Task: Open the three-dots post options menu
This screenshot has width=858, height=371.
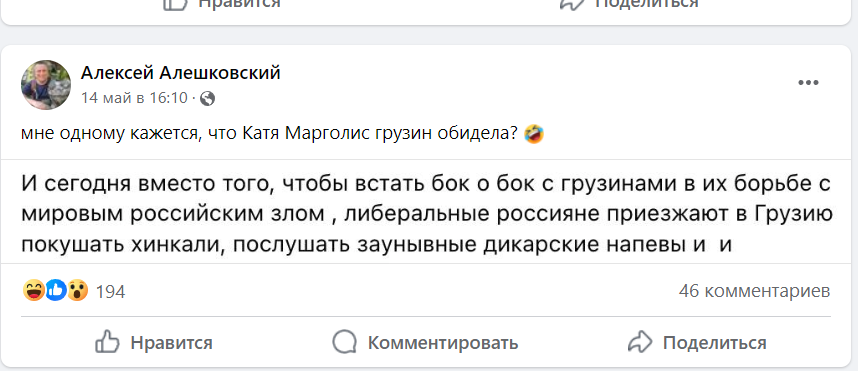Action: tap(808, 83)
